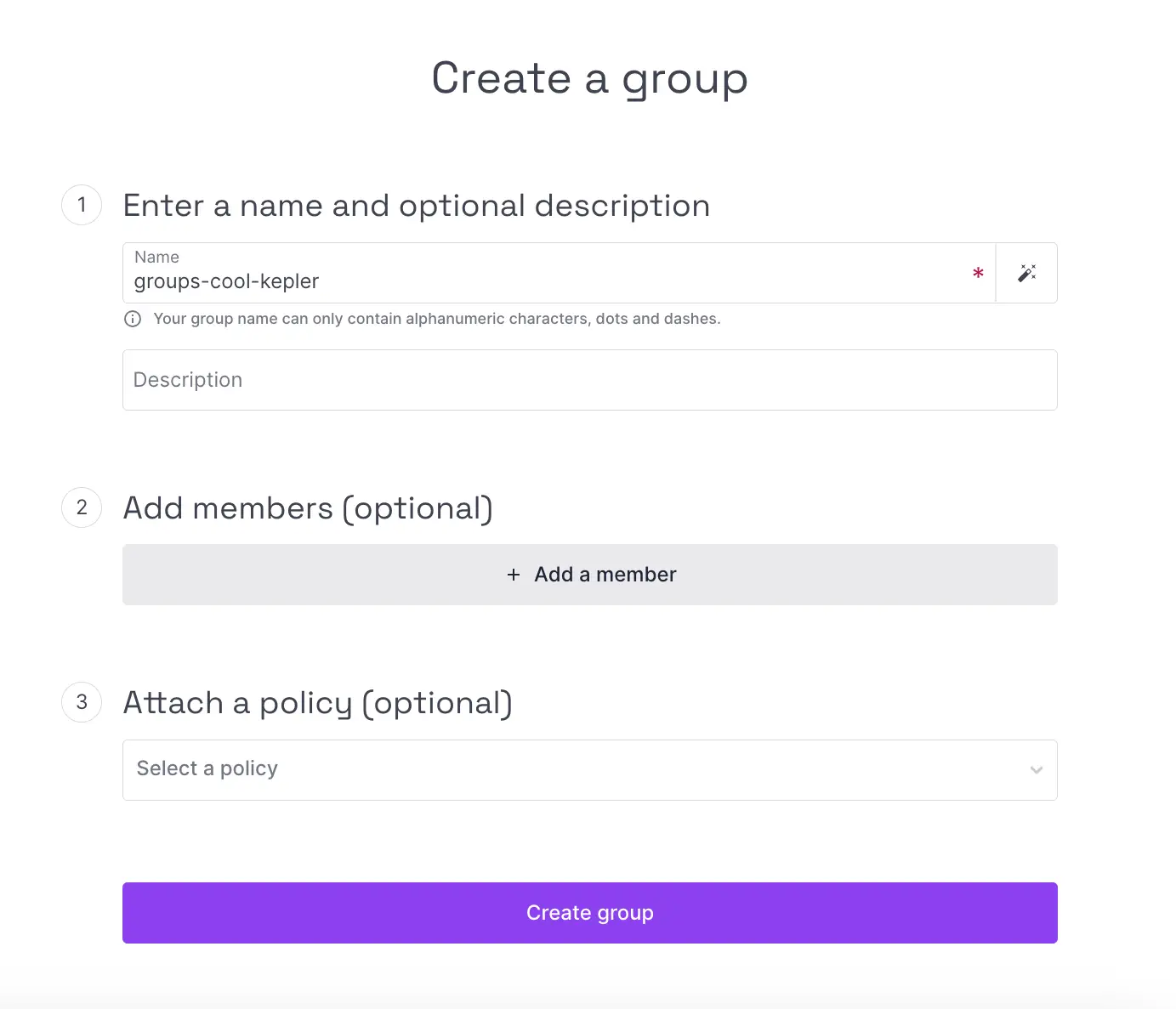Click the info icon beside the name hint
Viewport: 1176px width, 1009px height.
pos(133,319)
